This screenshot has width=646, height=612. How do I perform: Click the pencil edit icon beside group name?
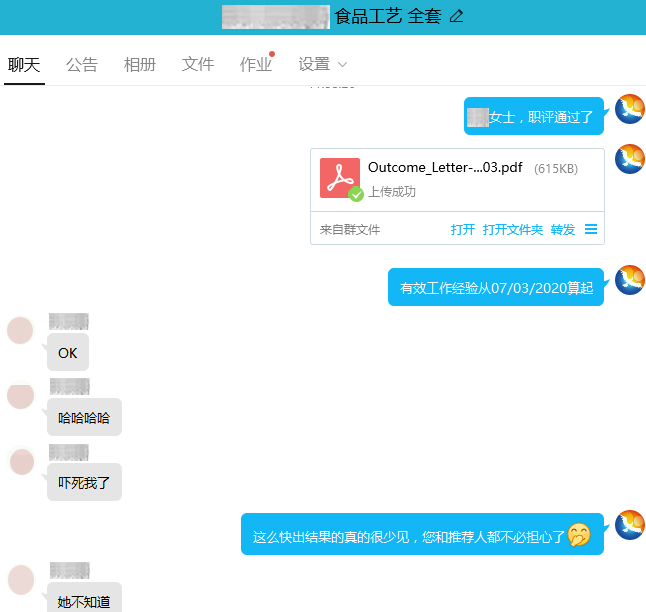[x=457, y=16]
